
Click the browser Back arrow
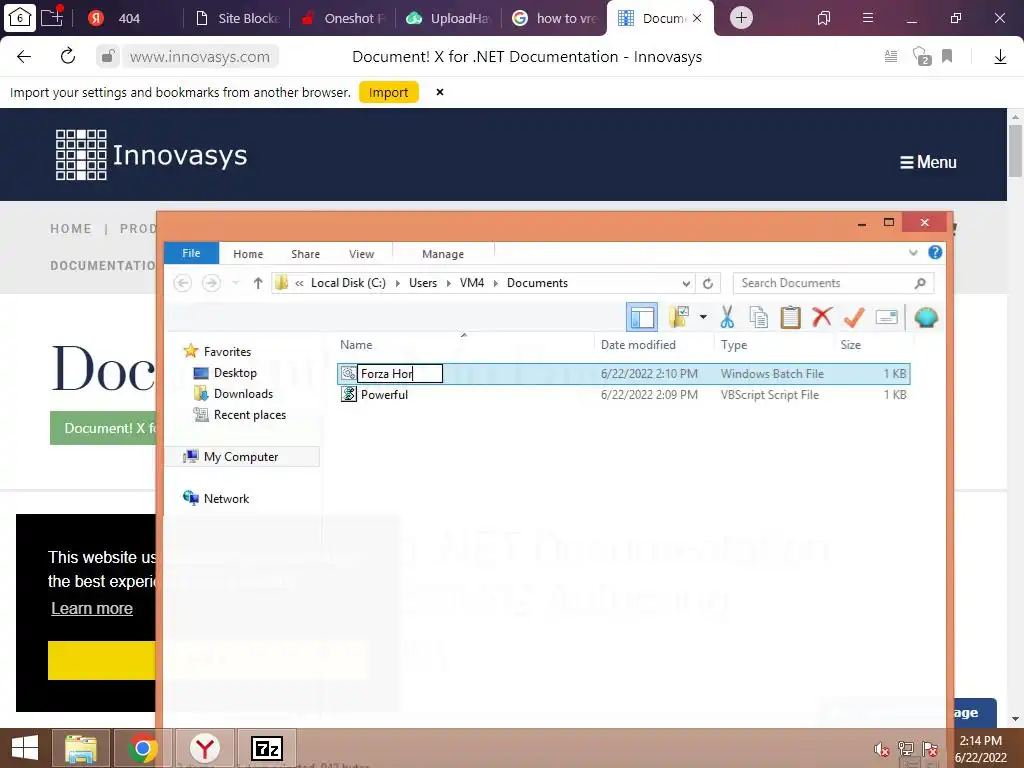[24, 57]
